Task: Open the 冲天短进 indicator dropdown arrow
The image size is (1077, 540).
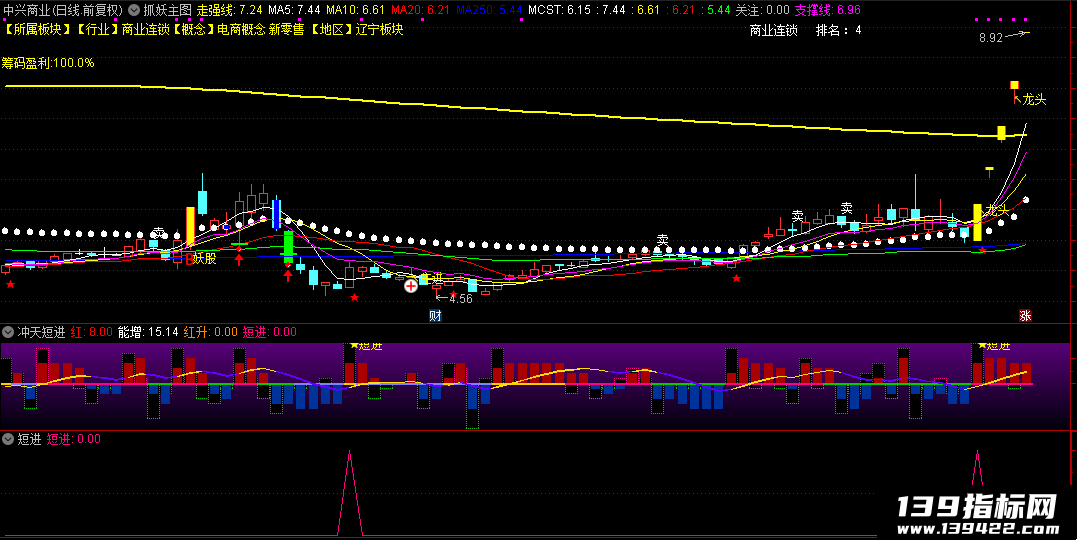Action: pyautogui.click(x=8, y=332)
